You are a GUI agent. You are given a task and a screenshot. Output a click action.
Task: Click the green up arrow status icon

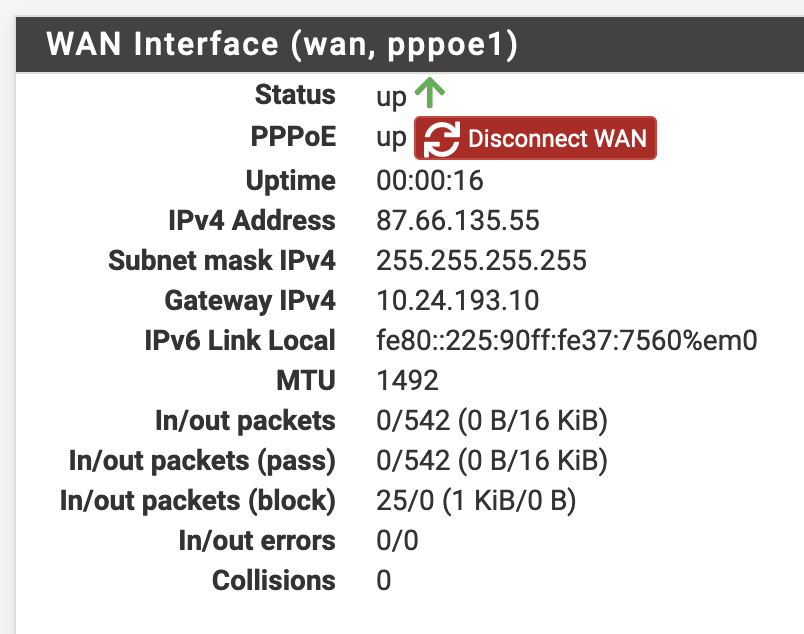(x=429, y=94)
